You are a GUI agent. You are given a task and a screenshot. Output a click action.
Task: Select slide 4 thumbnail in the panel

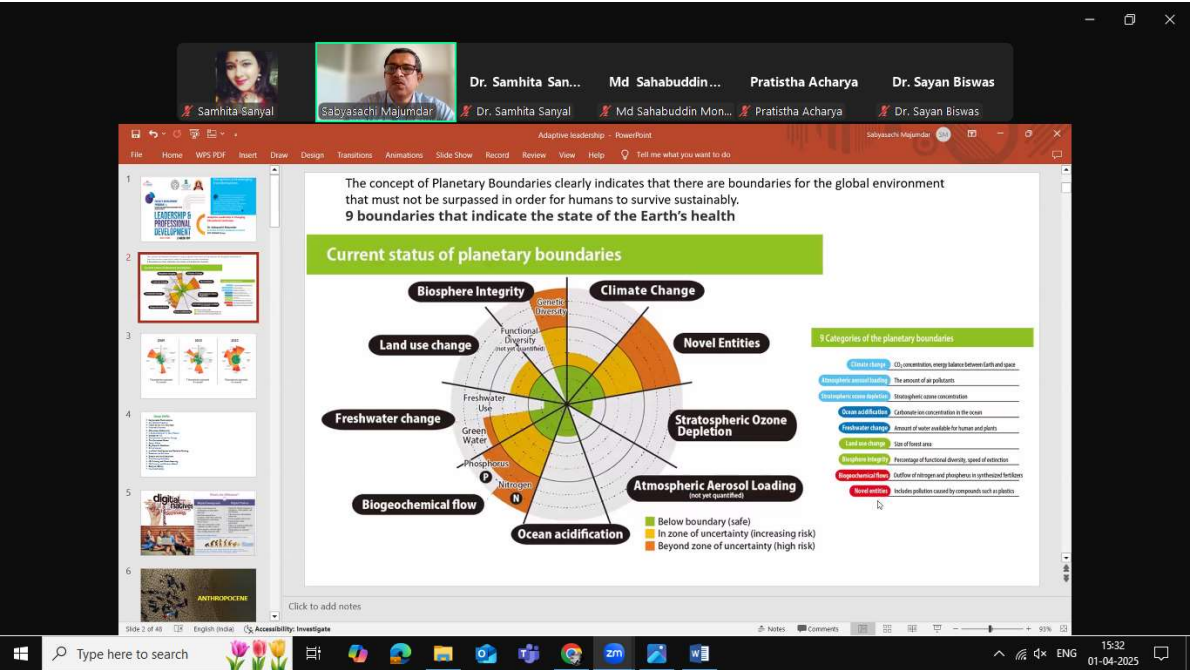point(198,444)
